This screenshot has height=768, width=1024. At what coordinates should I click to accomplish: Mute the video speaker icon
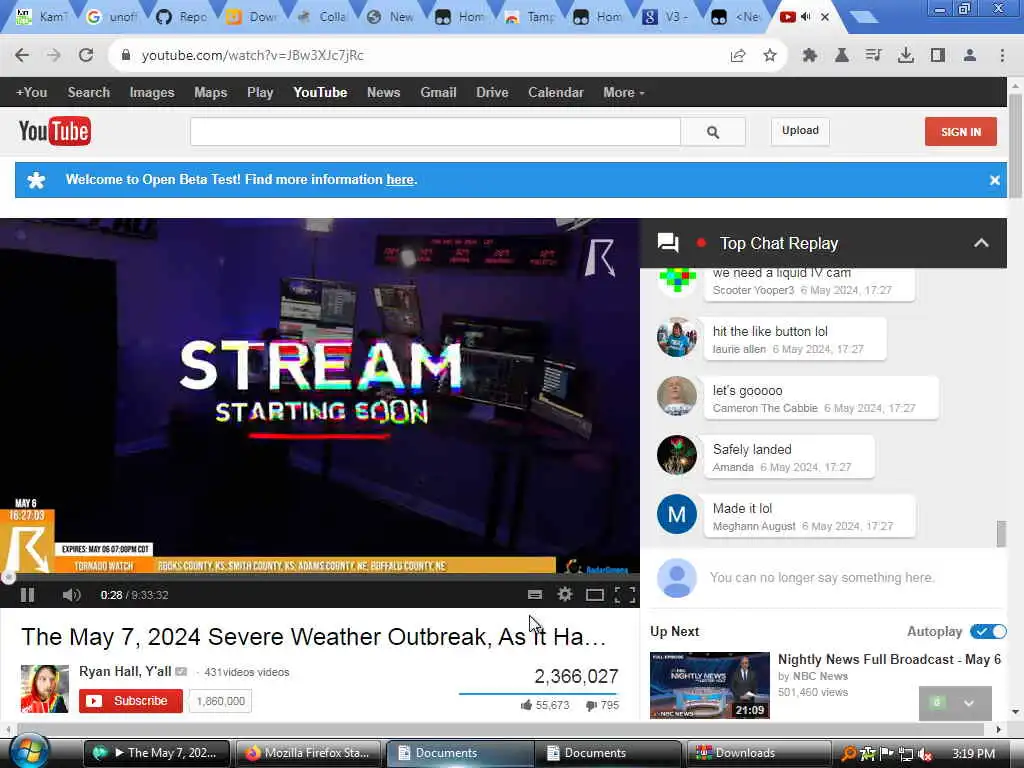pyautogui.click(x=71, y=595)
